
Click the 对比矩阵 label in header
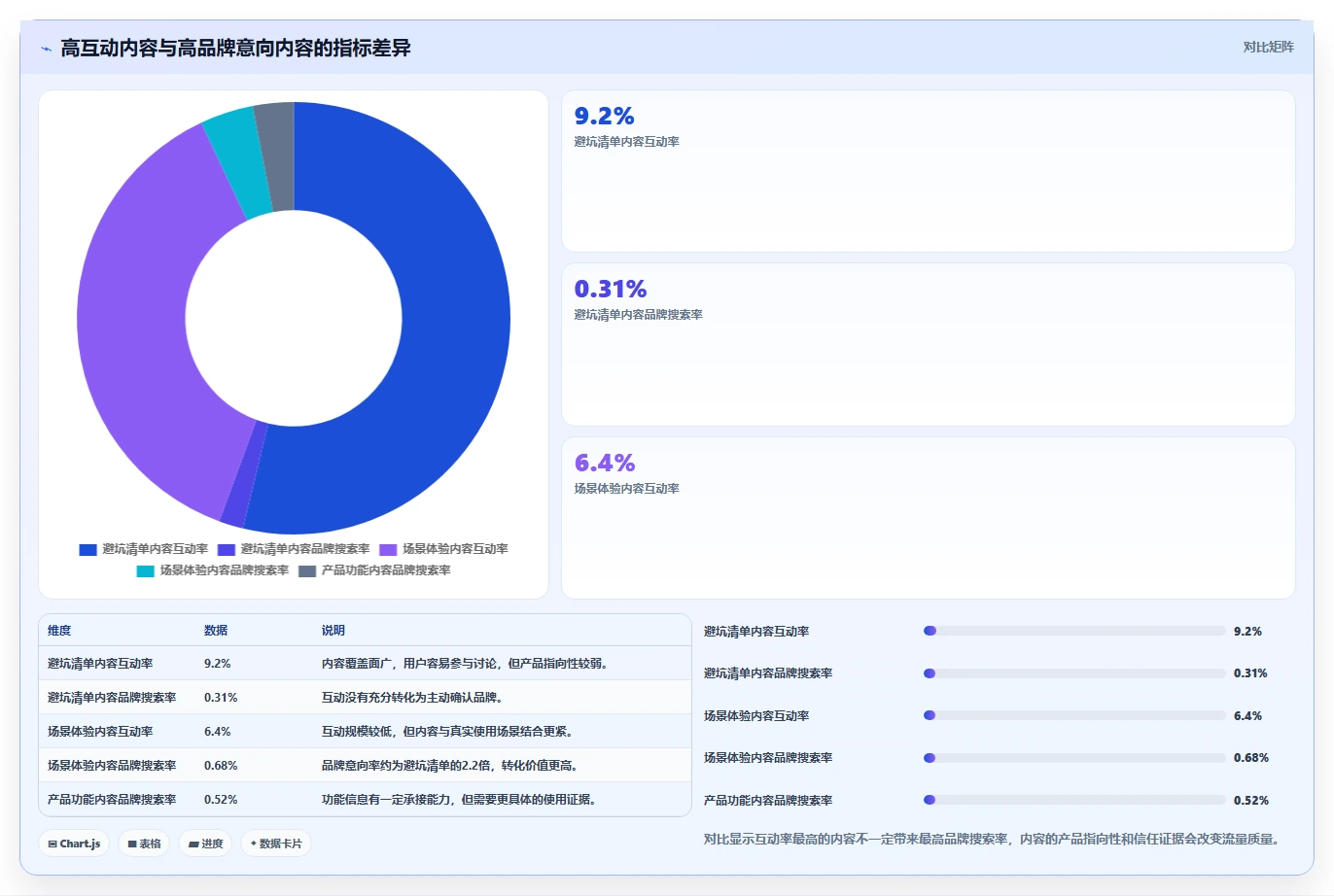pyautogui.click(x=1268, y=47)
